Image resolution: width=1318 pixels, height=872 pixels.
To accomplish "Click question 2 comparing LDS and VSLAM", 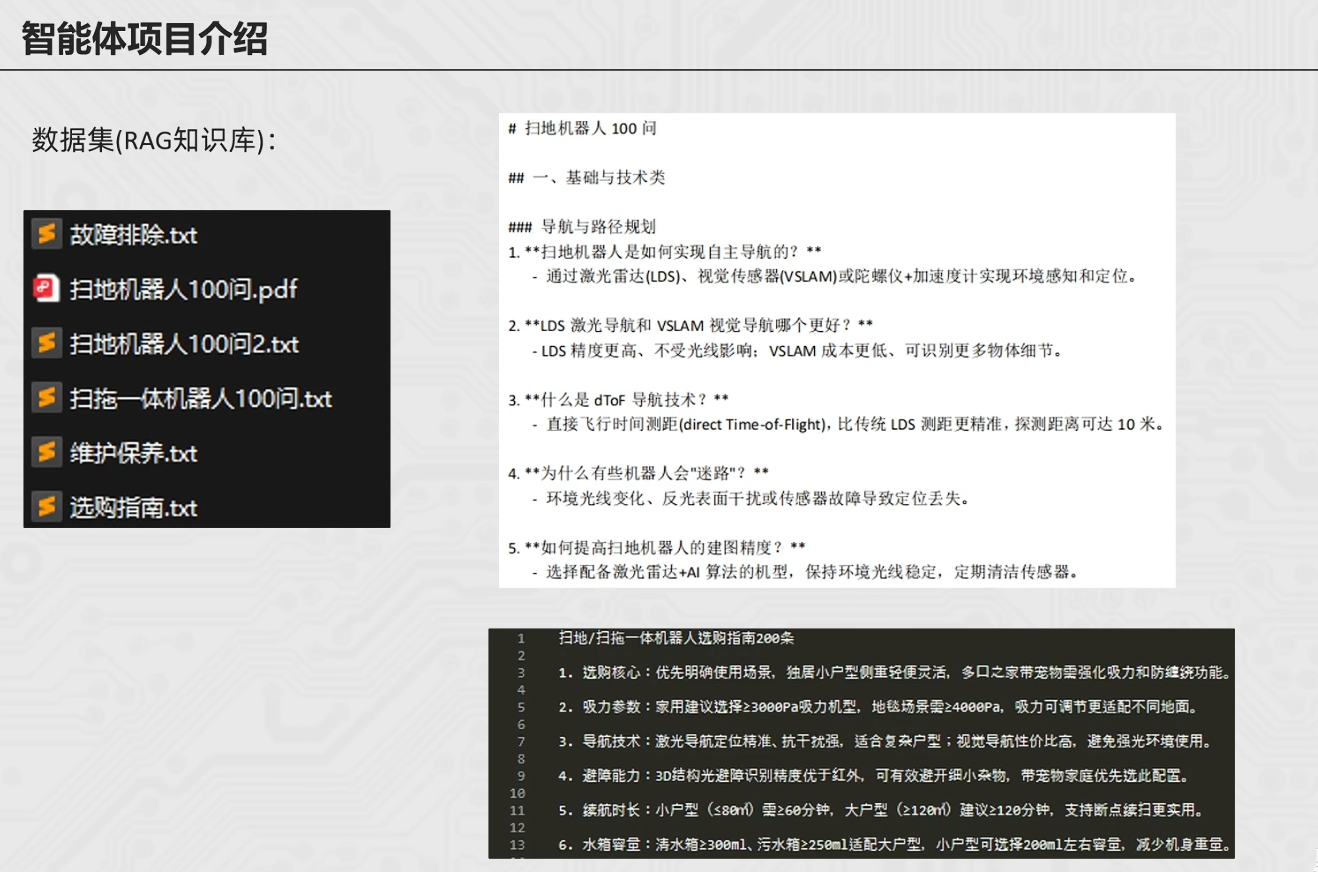I will tap(691, 325).
